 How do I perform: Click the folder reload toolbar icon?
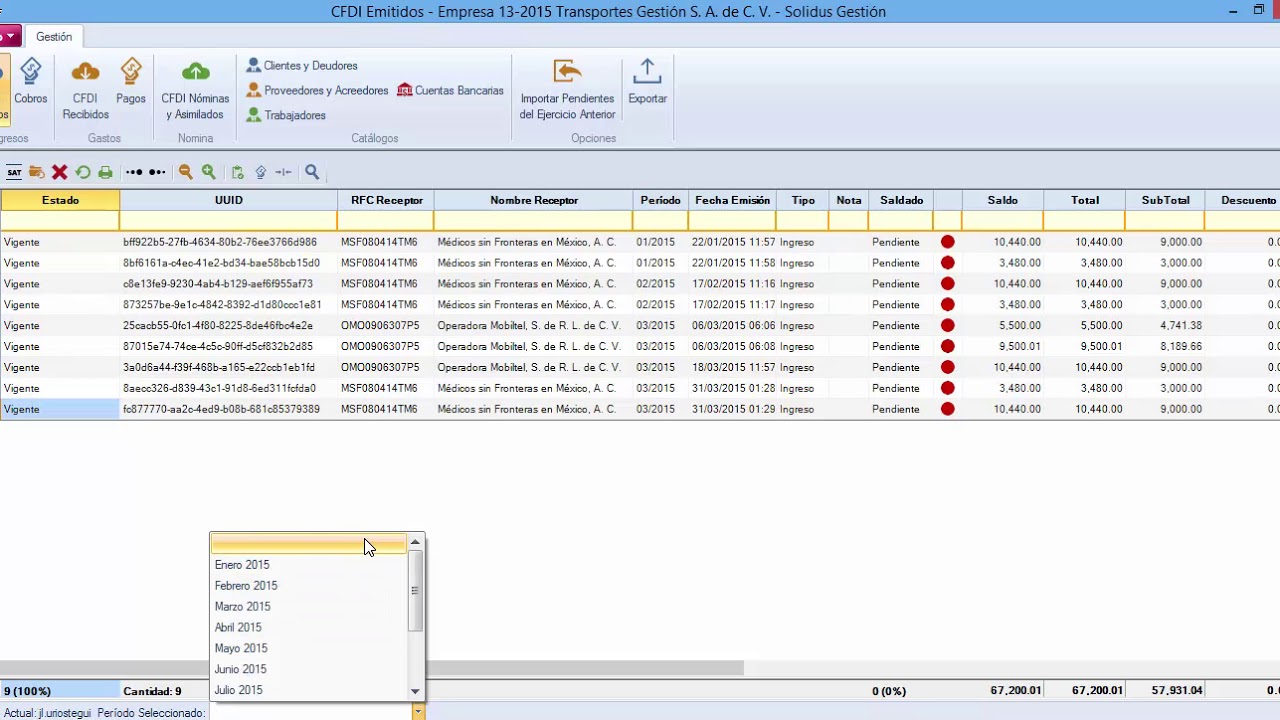pos(37,172)
